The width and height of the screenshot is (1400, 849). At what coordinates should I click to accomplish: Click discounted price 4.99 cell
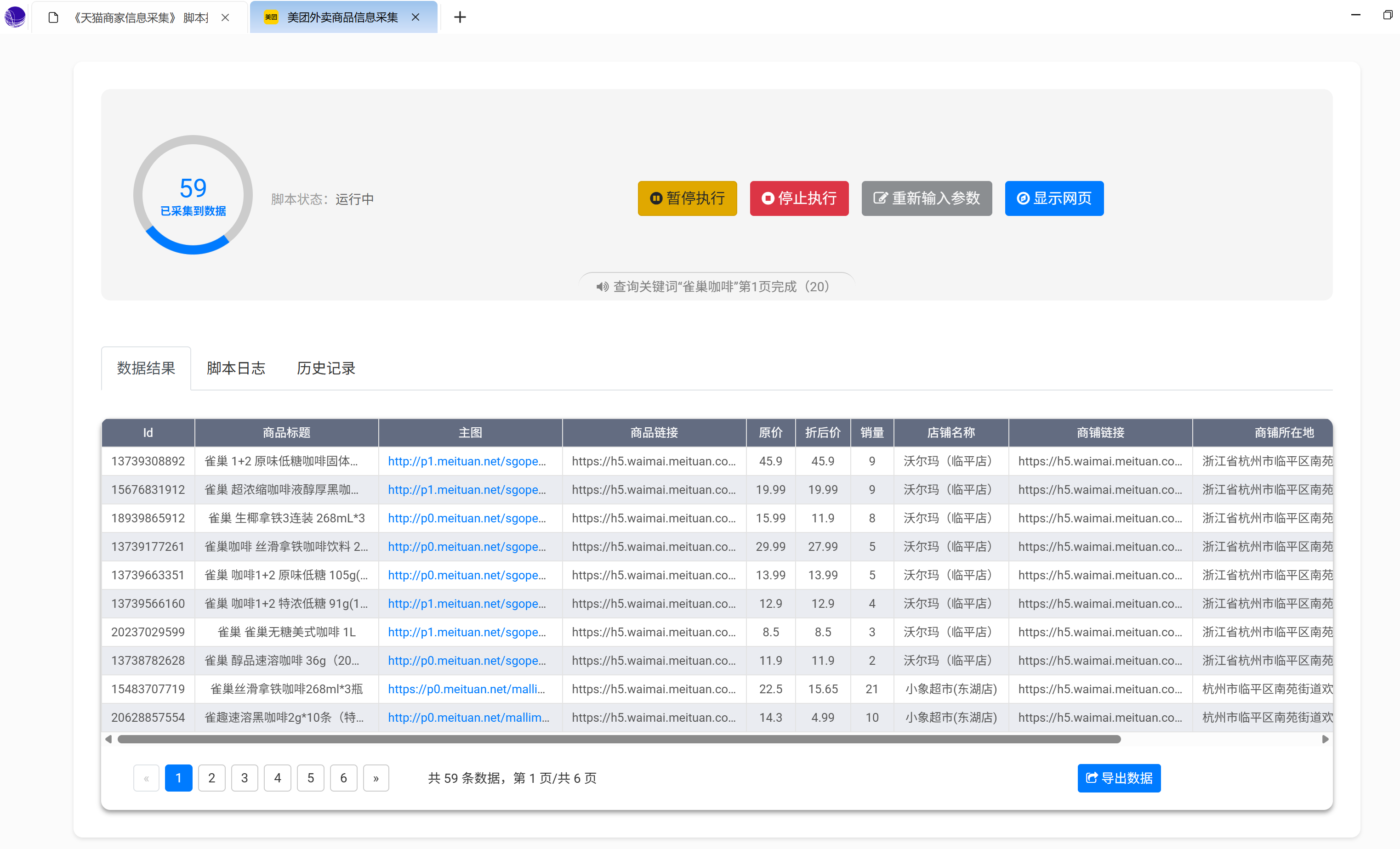[x=823, y=717]
